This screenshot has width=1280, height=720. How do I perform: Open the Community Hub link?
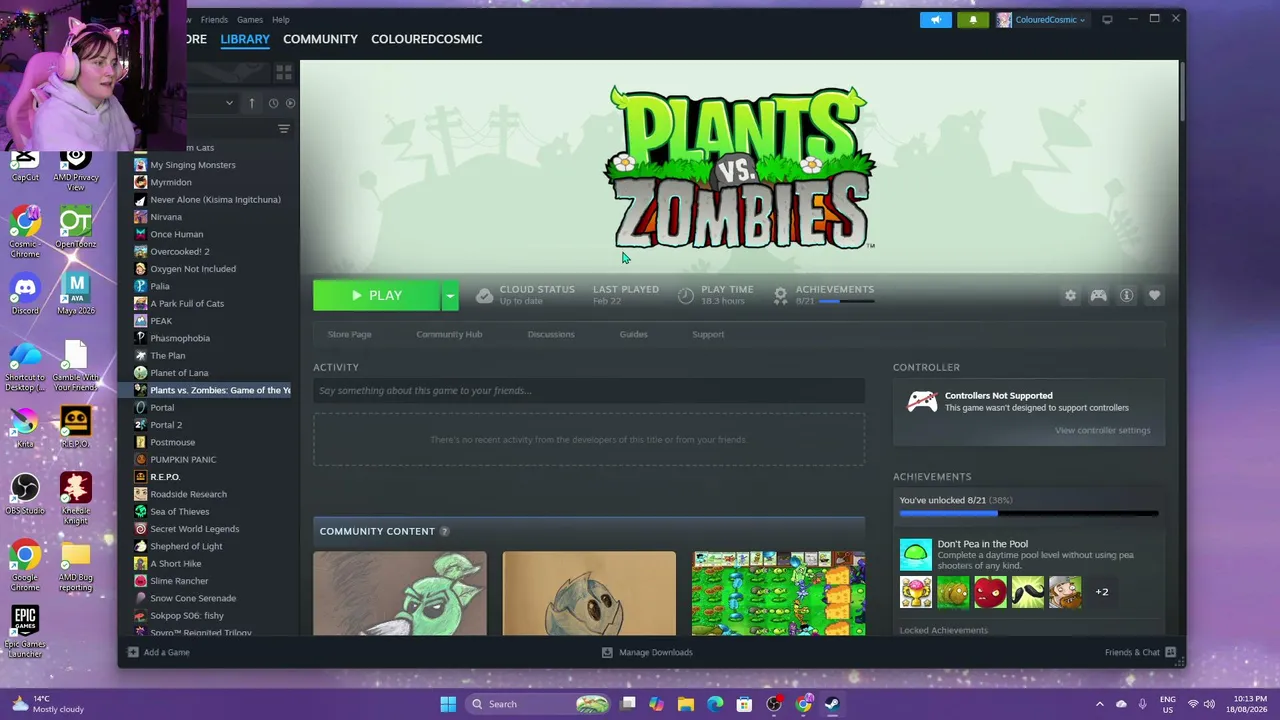(449, 334)
